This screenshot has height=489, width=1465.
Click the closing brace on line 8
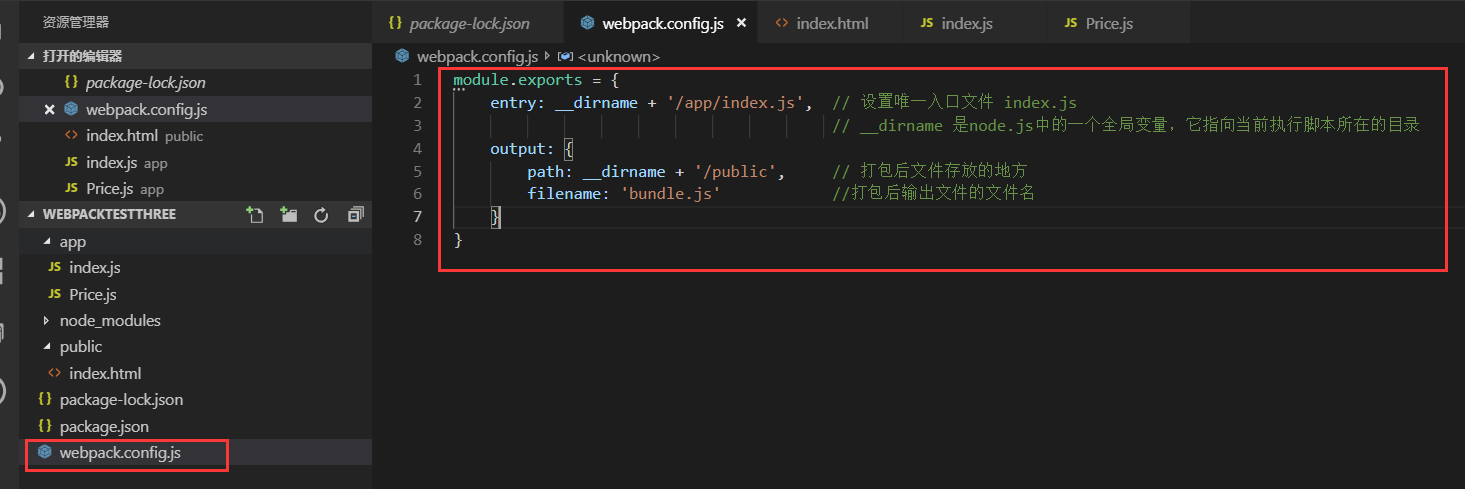click(458, 240)
